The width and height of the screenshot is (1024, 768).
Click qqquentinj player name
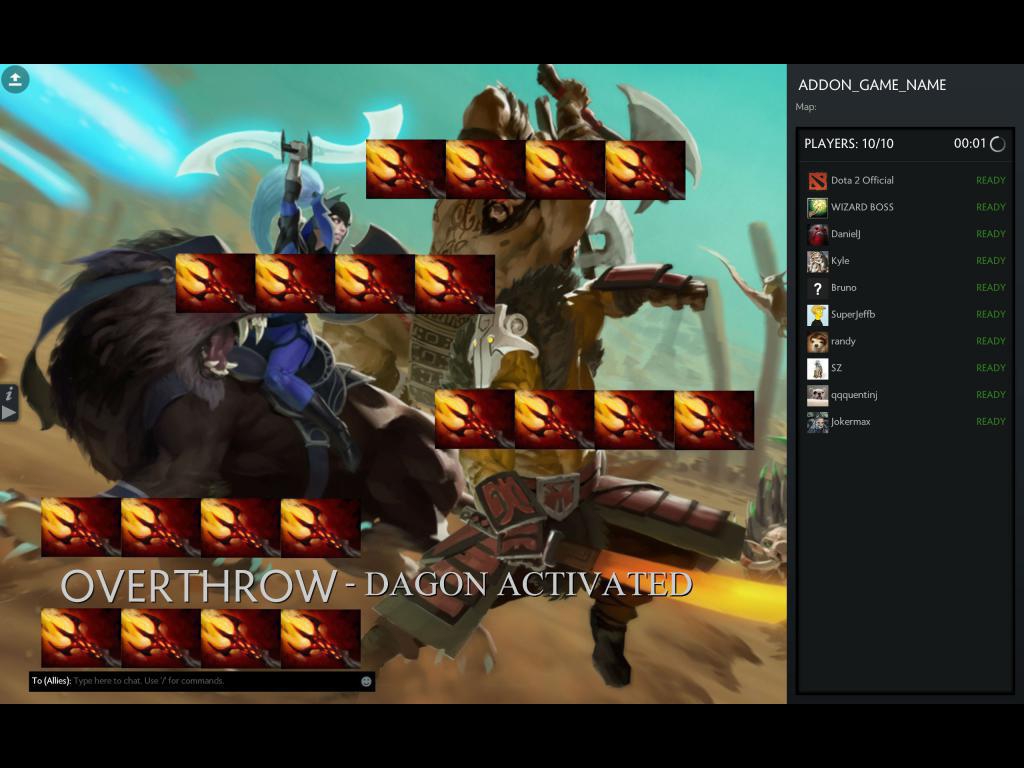854,395
